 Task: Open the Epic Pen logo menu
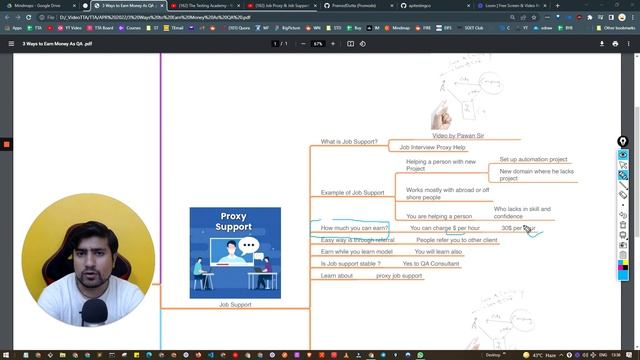(622, 141)
